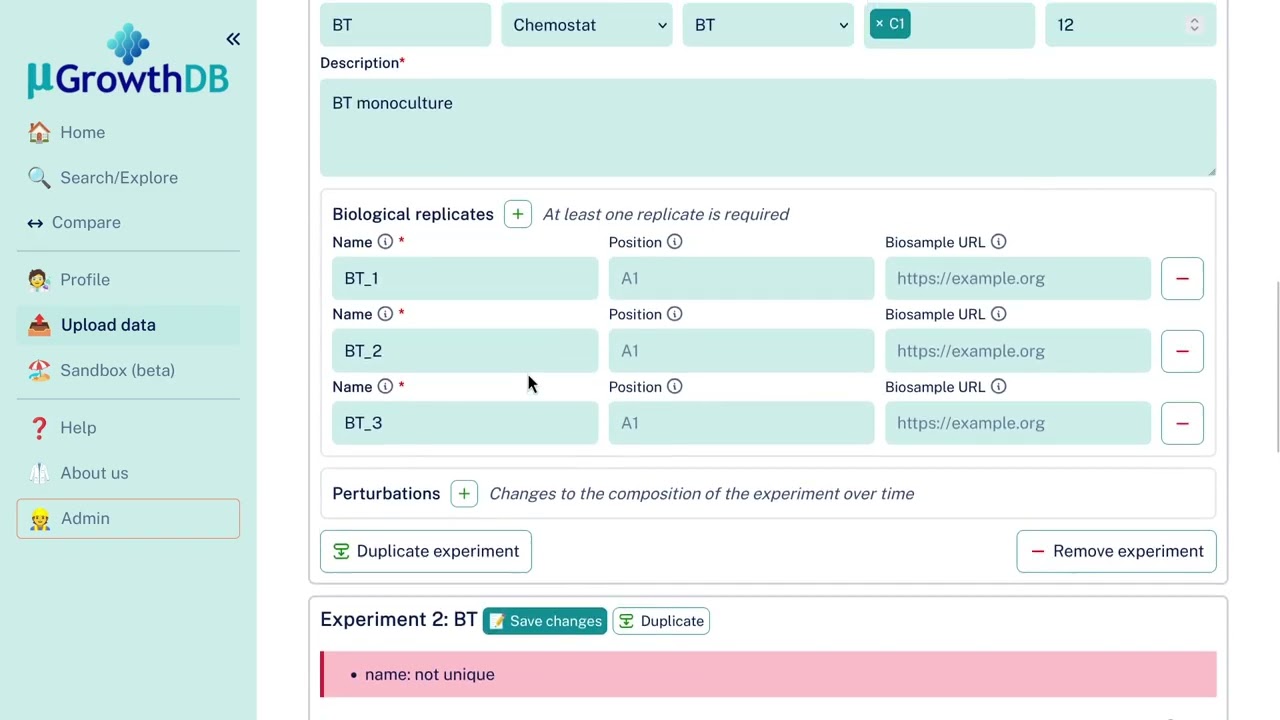Show info for first Position field
Screen dimensions: 1280x720
pos(675,242)
